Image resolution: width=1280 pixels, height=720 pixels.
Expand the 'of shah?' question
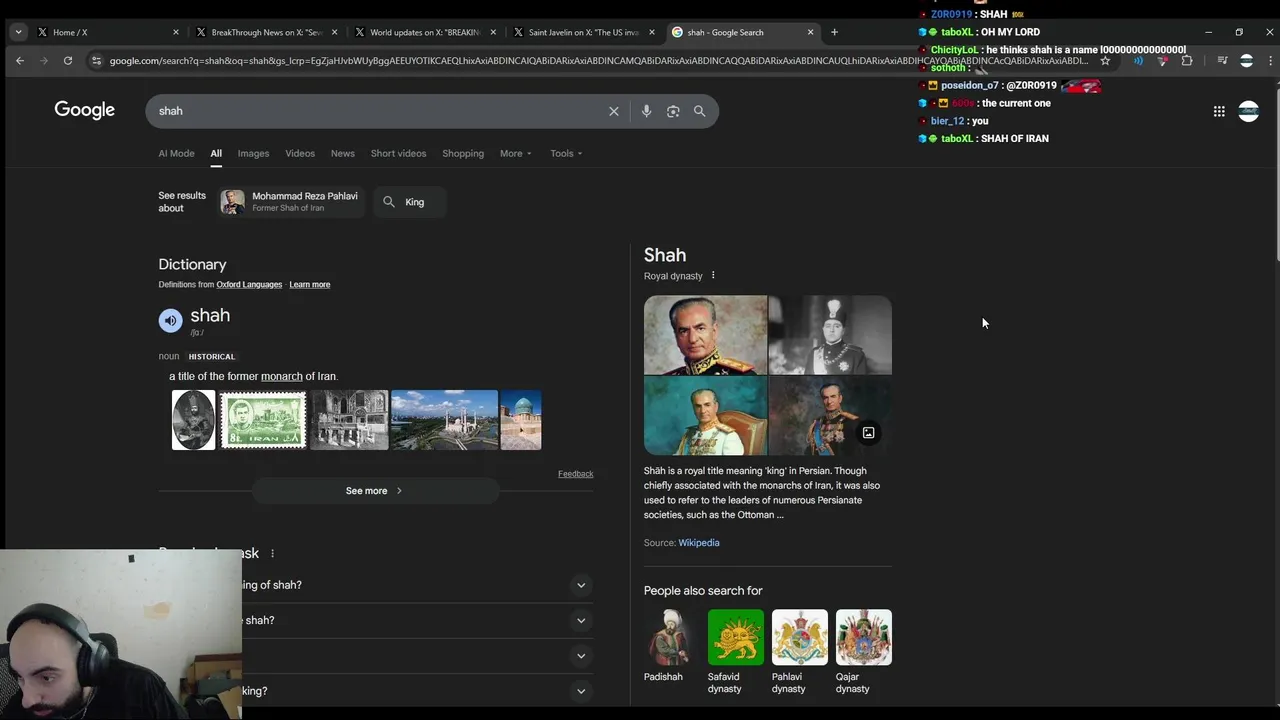pyautogui.click(x=581, y=585)
